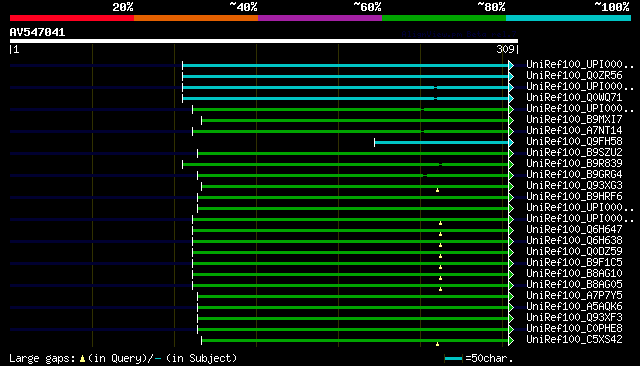This screenshot has width=640, height=366.
Task: Click the cyan ~100% identity legend bar
Action: point(568,18)
